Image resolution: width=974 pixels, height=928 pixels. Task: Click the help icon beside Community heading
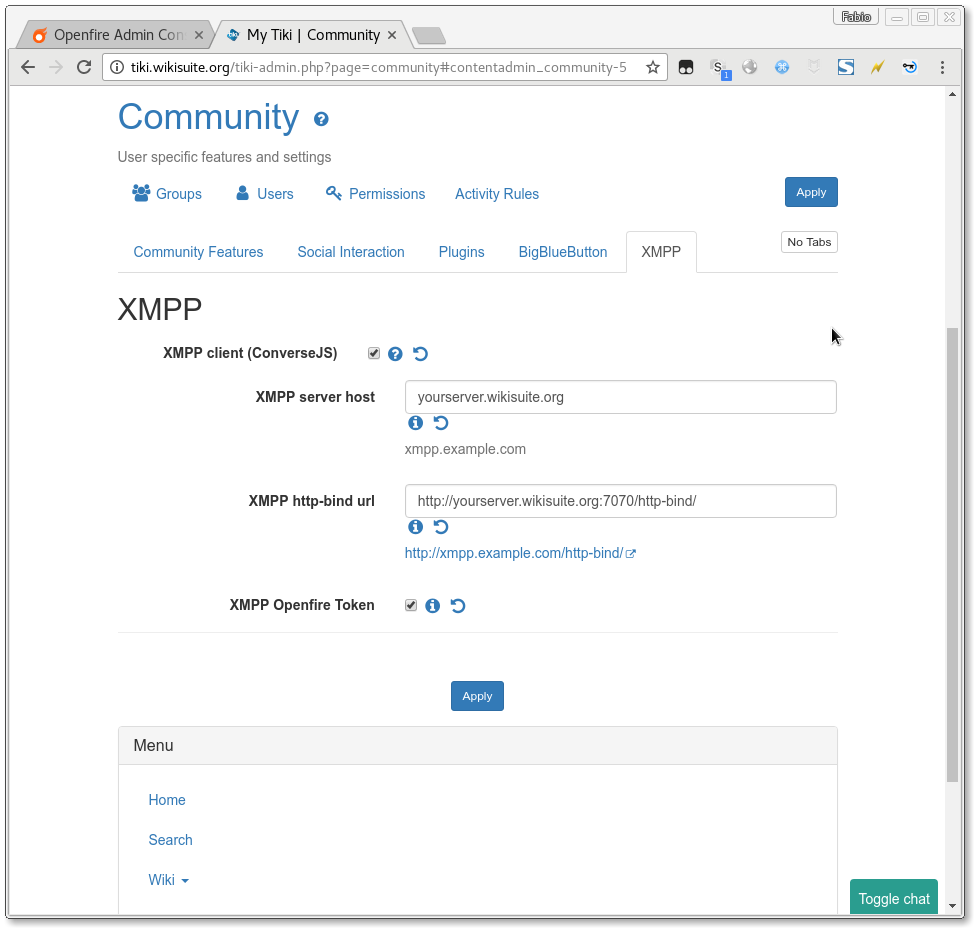tap(321, 119)
